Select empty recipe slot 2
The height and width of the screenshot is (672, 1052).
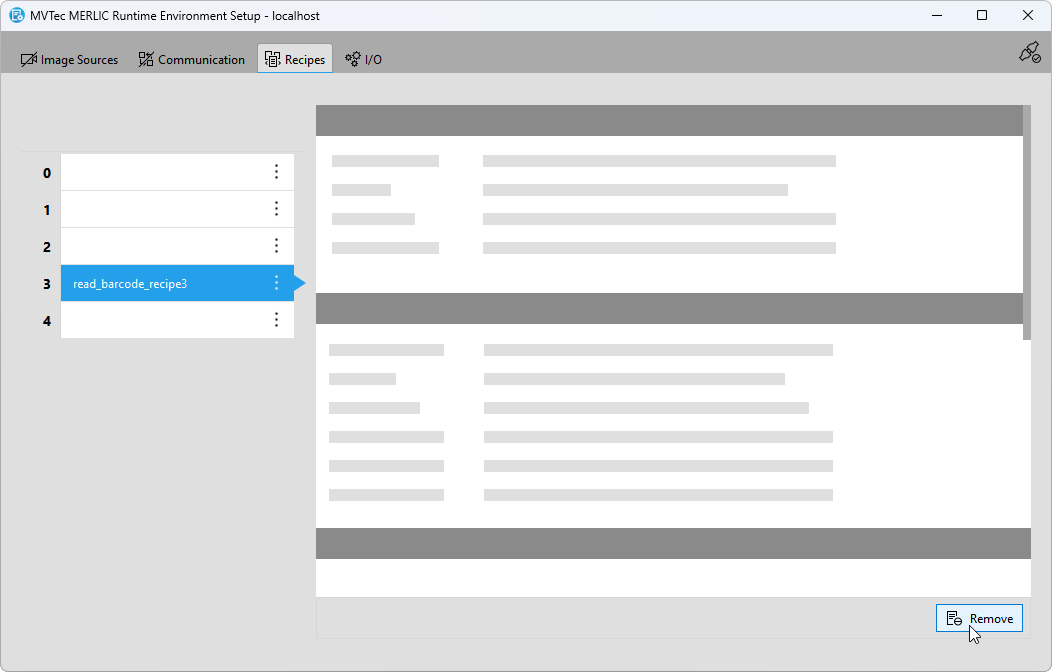[x=160, y=246]
